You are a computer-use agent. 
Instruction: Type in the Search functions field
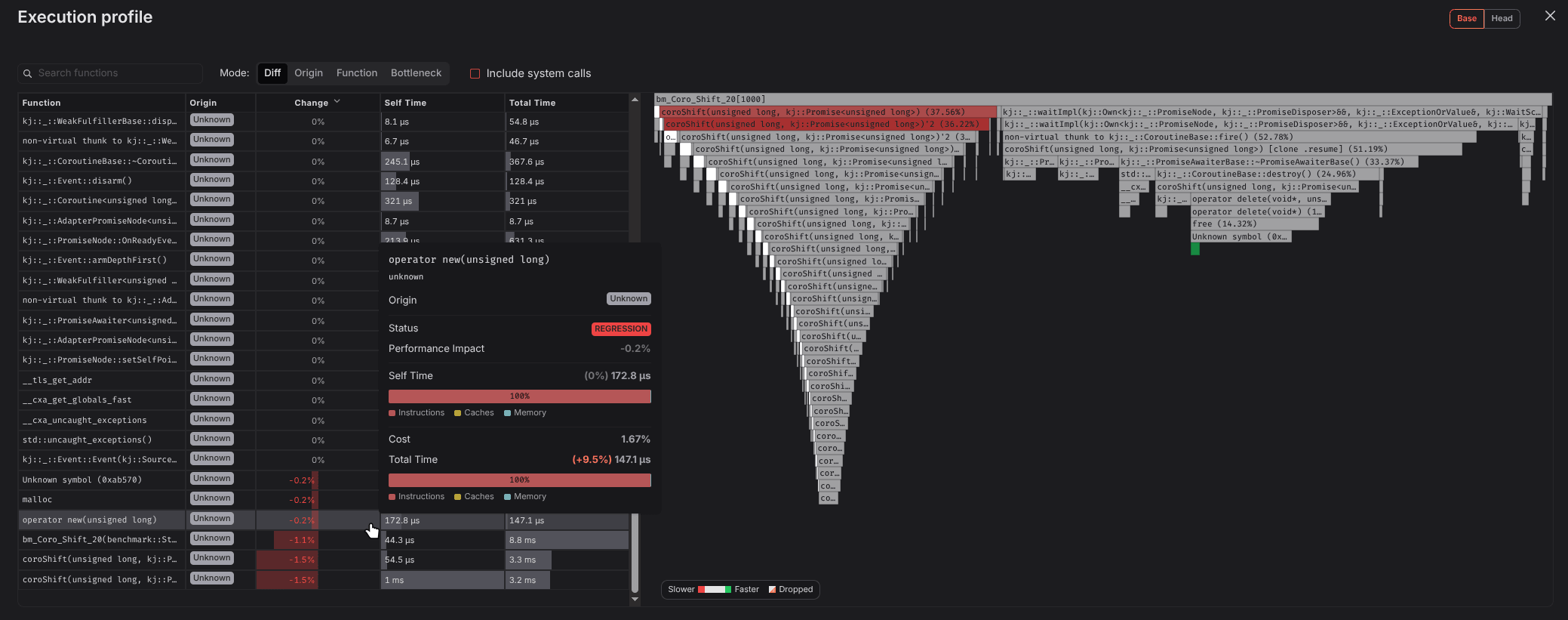(117, 73)
